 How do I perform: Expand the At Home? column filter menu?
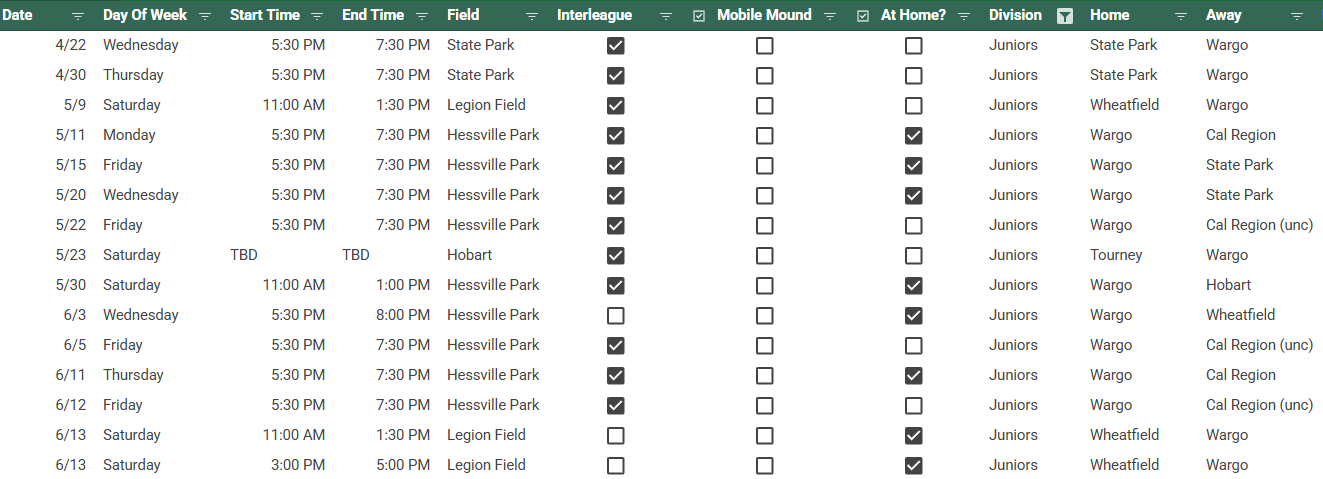pos(964,16)
